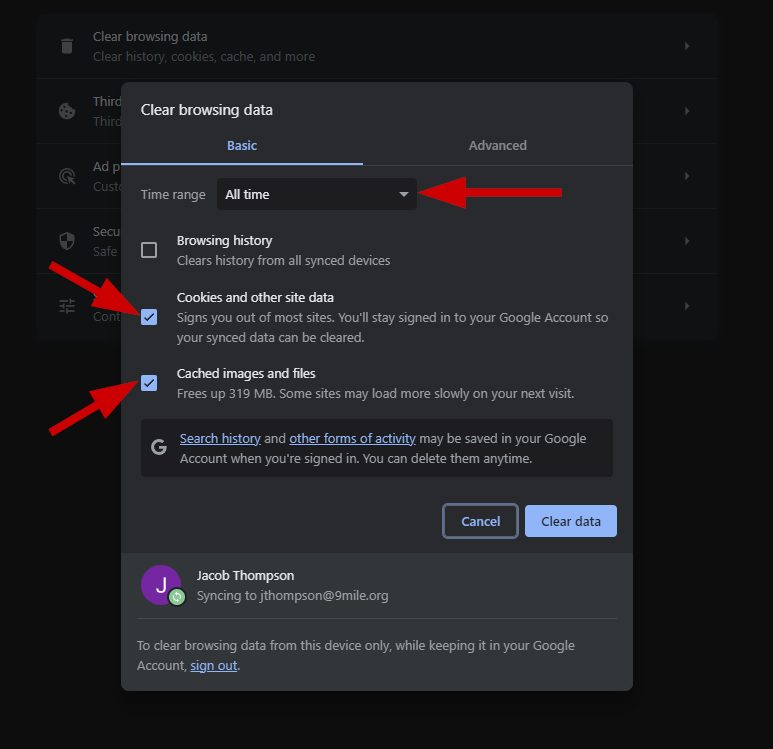Click the background Clear browsing data settings title
Viewport: 773px width, 749px height.
pyautogui.click(x=150, y=36)
